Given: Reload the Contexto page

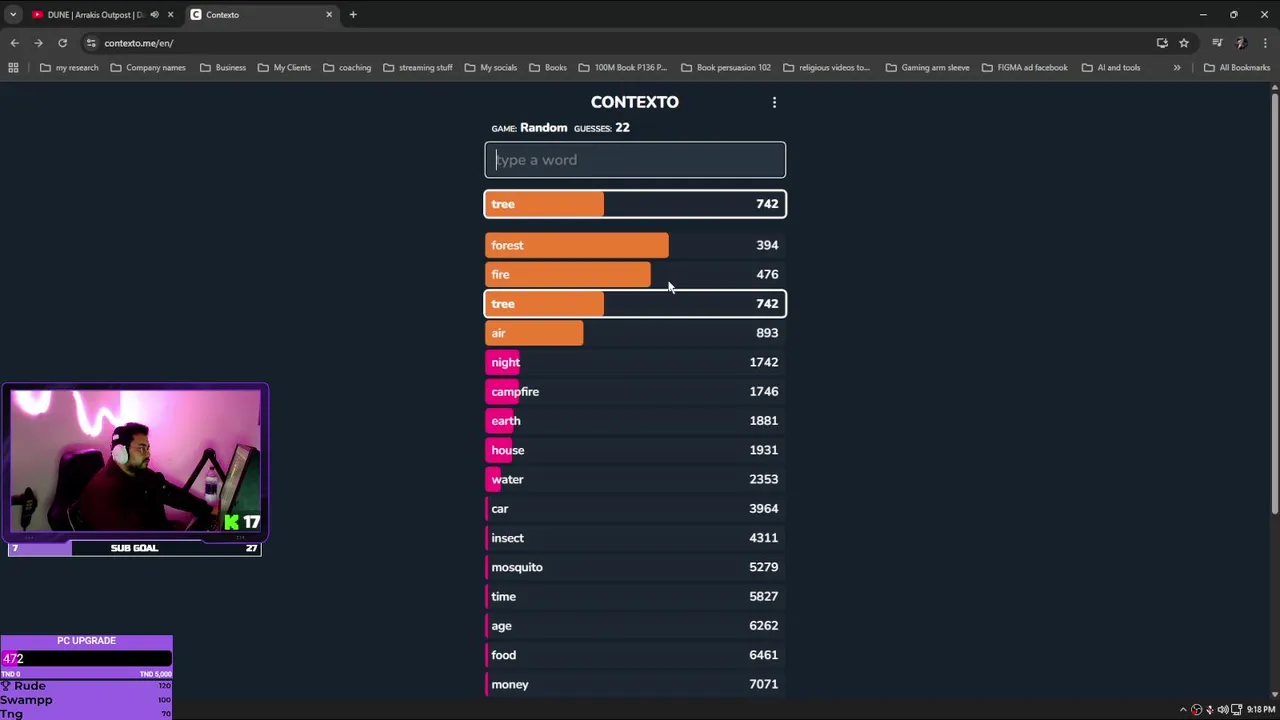Looking at the screenshot, I should 62,43.
